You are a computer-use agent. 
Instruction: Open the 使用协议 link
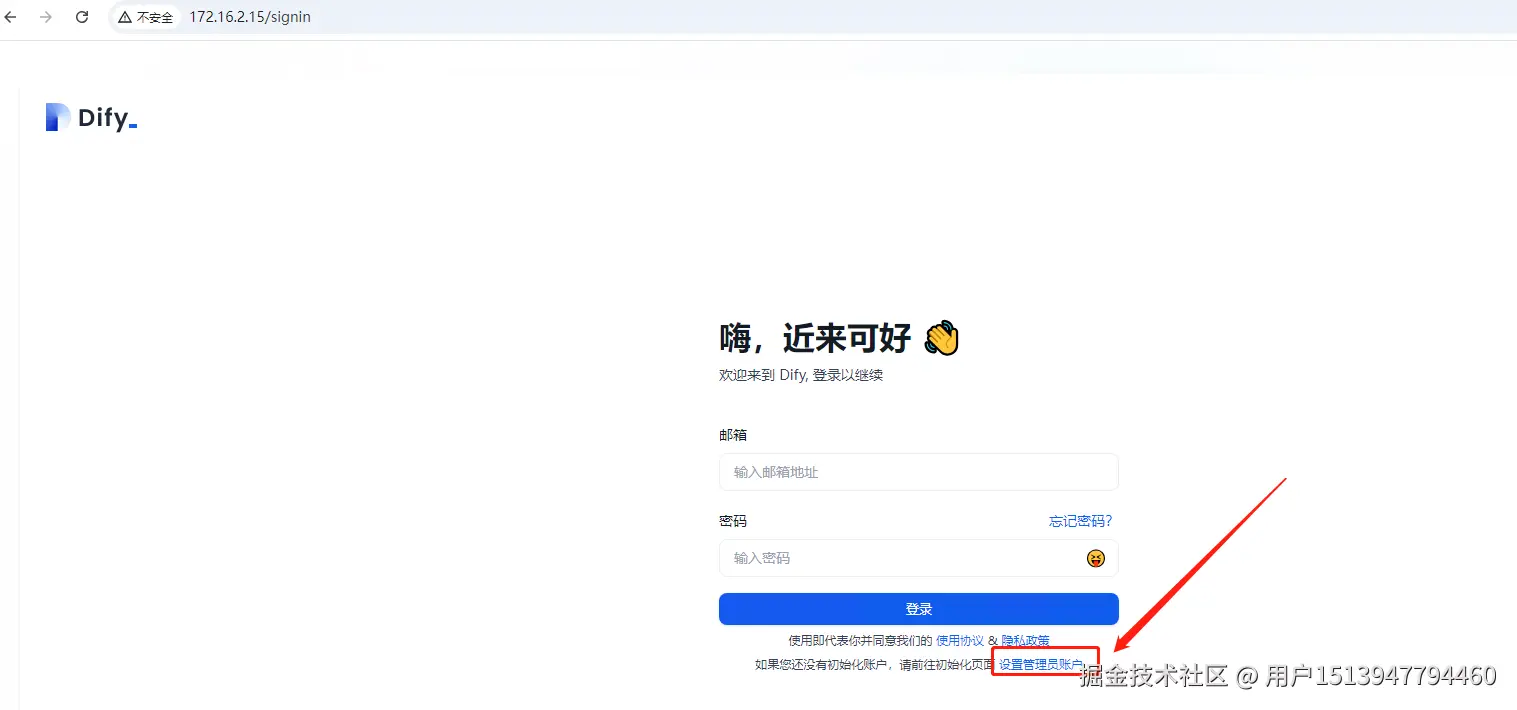960,640
